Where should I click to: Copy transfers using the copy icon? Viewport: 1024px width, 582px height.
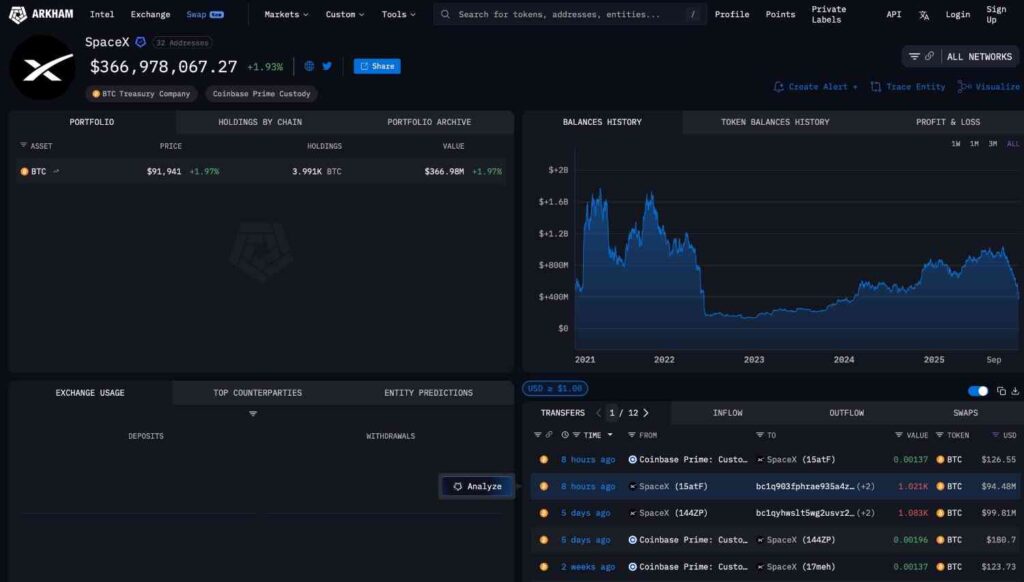(x=1002, y=391)
